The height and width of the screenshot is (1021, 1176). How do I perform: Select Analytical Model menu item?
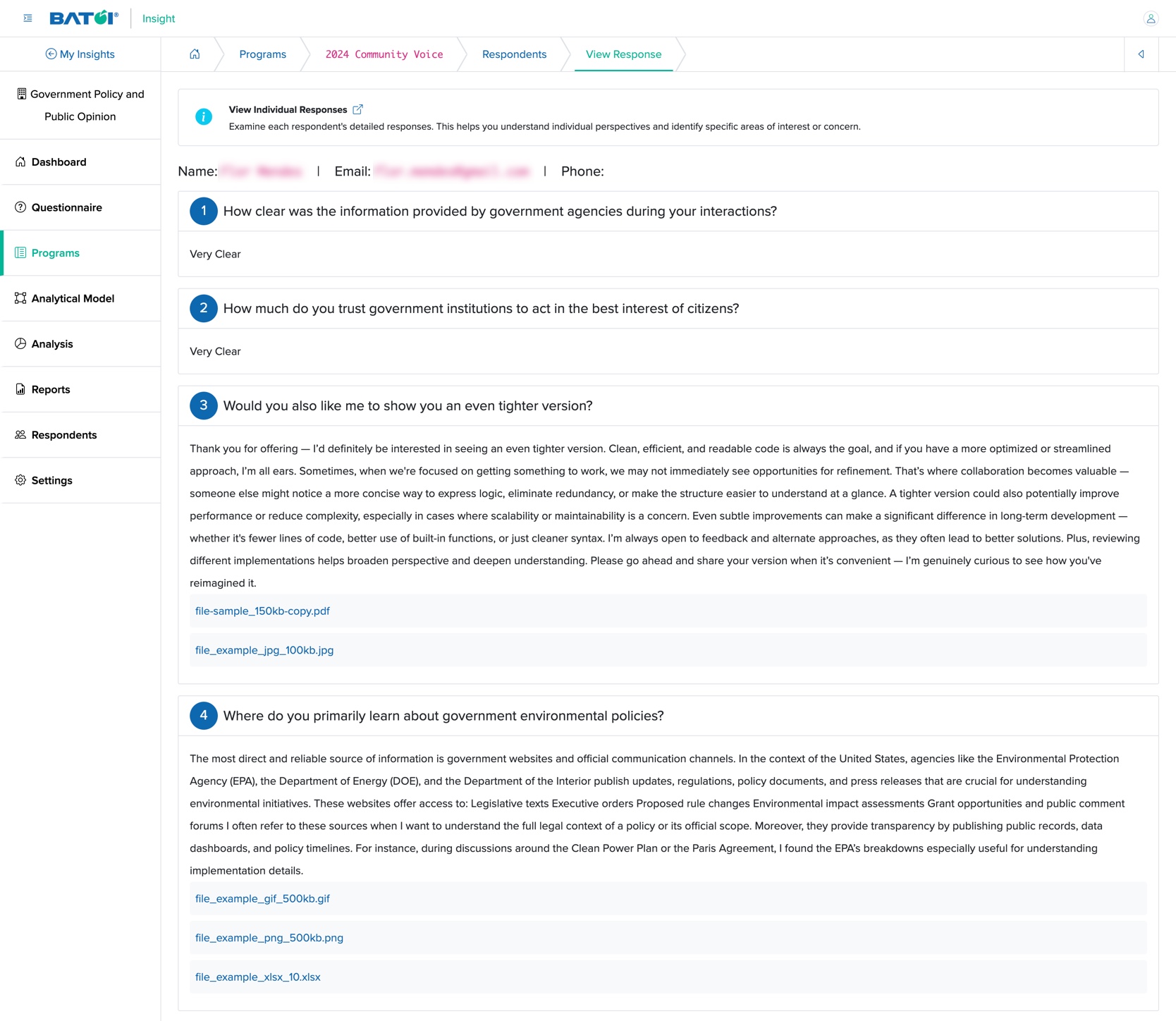[x=81, y=298]
